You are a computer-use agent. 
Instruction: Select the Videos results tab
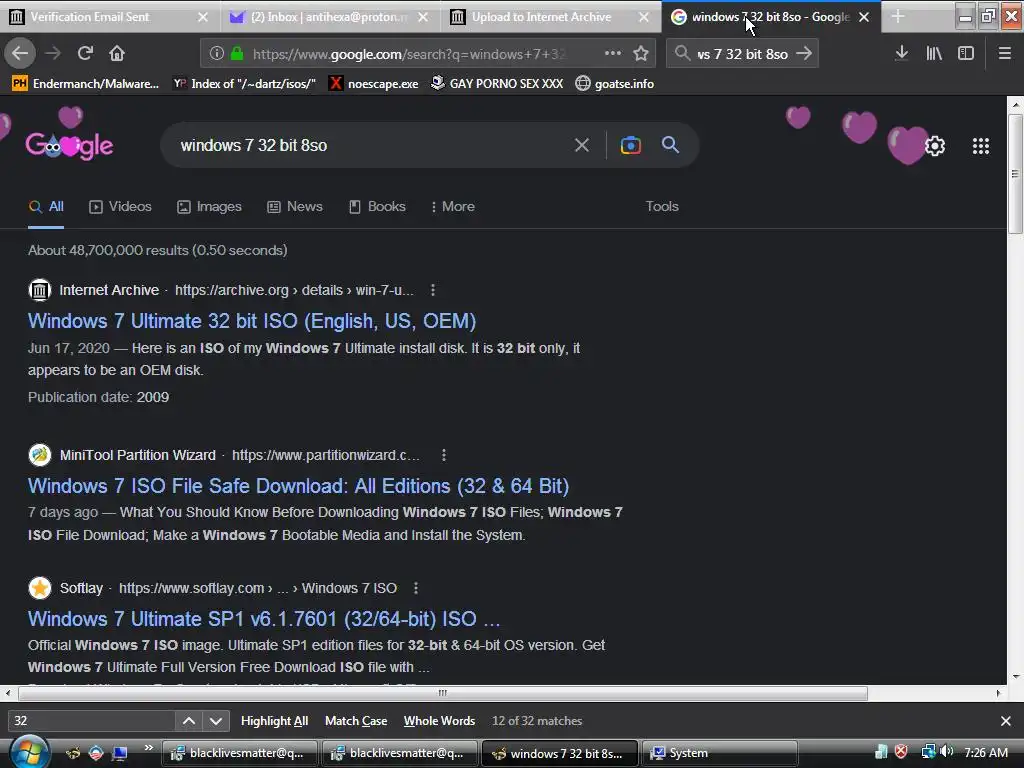[120, 206]
